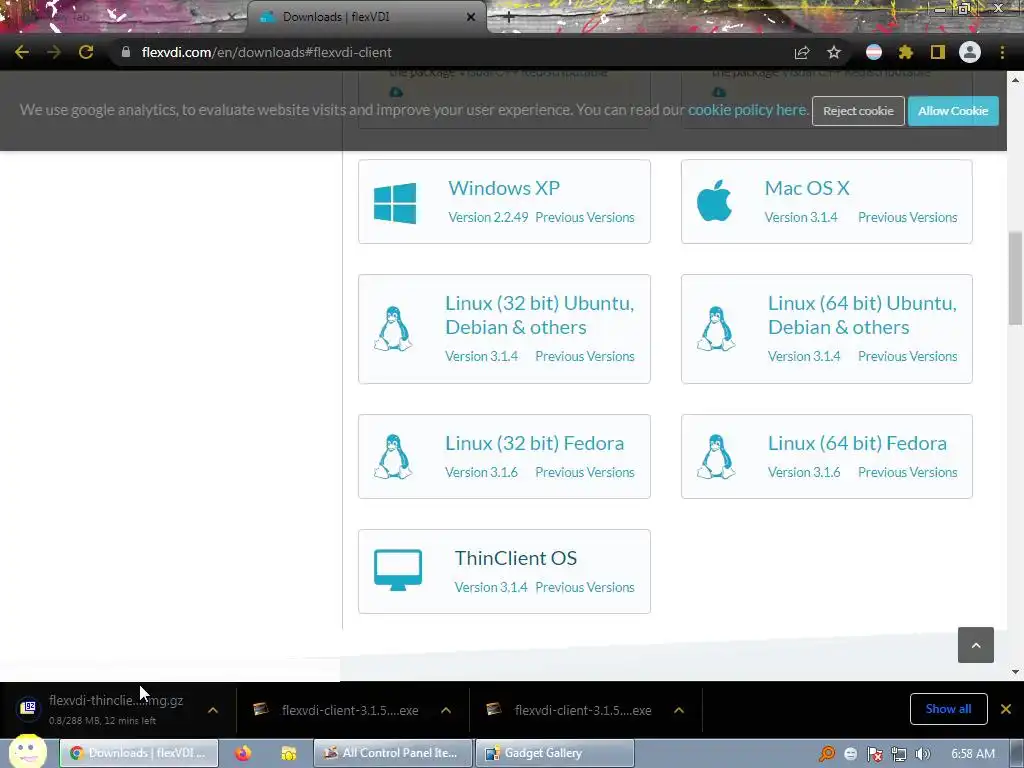This screenshot has height=768, width=1024.
Task: Open Linux (32 bit) Fedora title
Action: click(x=534, y=443)
